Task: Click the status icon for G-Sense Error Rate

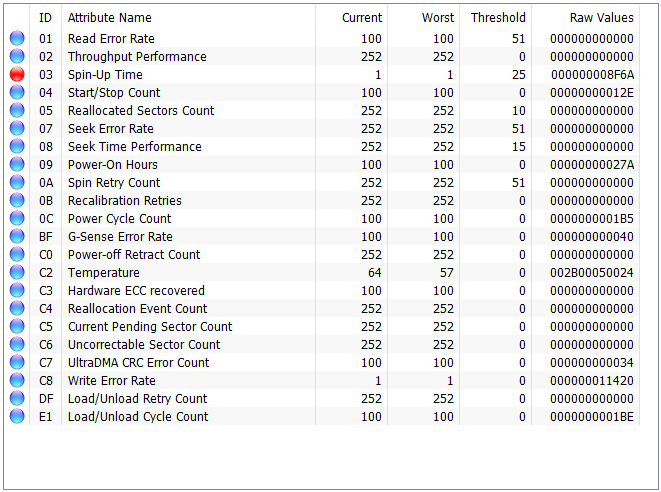Action: click(x=17, y=236)
